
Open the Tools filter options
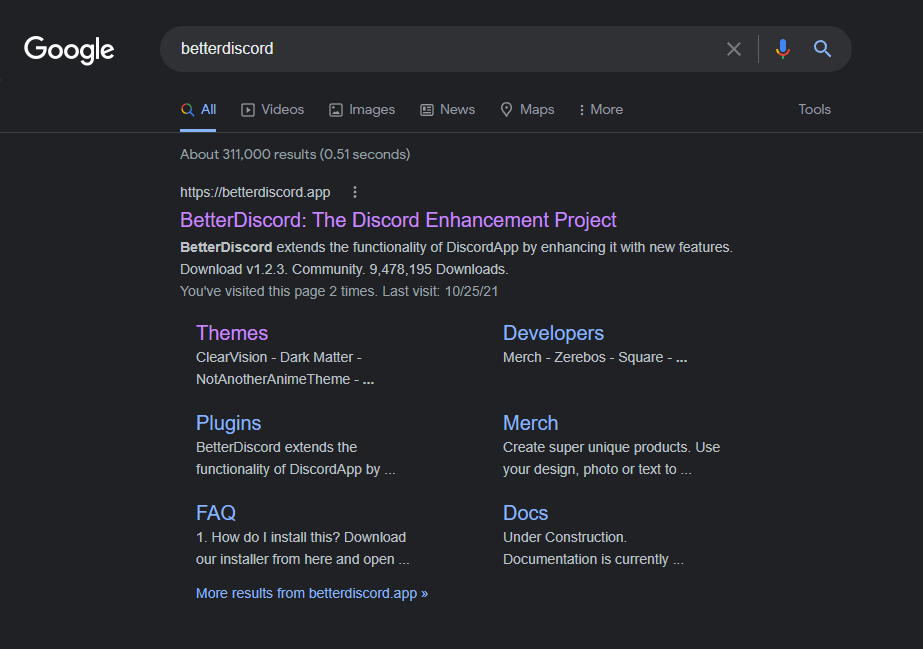coord(814,110)
